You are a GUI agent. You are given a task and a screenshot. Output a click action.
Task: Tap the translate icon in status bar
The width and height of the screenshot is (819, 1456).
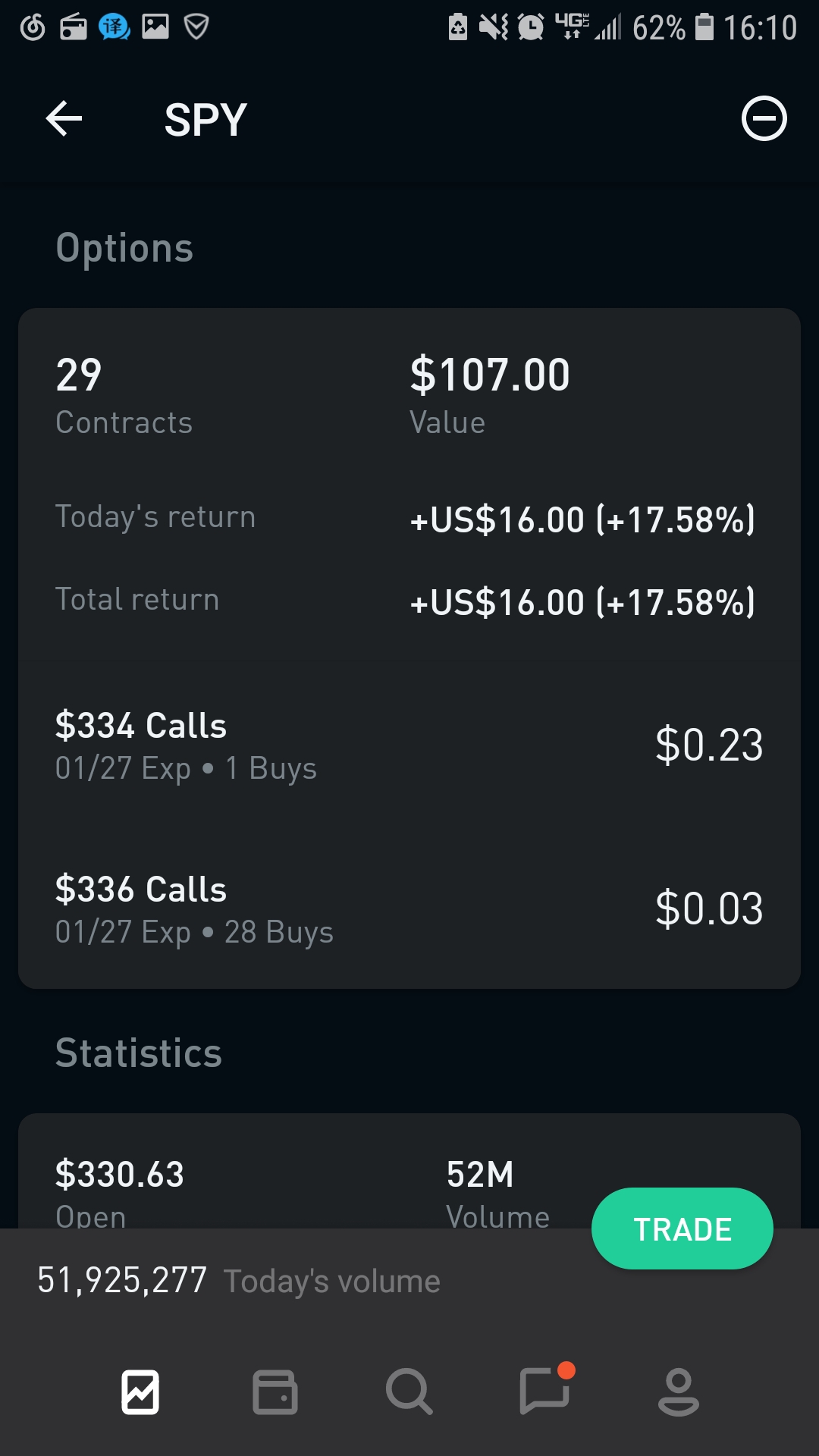coord(114,27)
